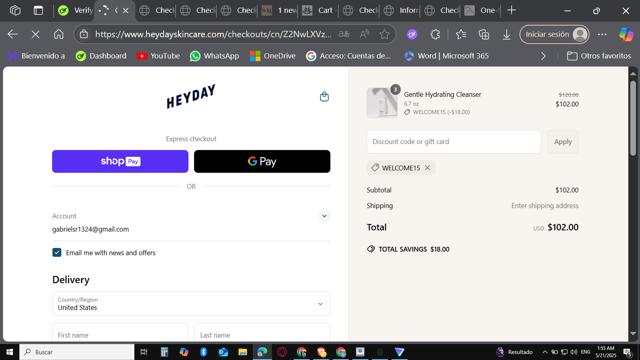Viewport: 640px width, 360px height.
Task: Stop loading the page
Action: click(x=36, y=34)
